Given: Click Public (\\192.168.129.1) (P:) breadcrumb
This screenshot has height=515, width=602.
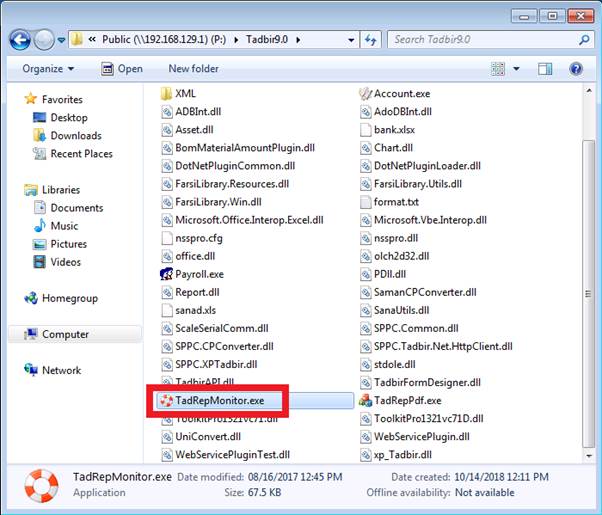Looking at the screenshot, I should point(164,40).
